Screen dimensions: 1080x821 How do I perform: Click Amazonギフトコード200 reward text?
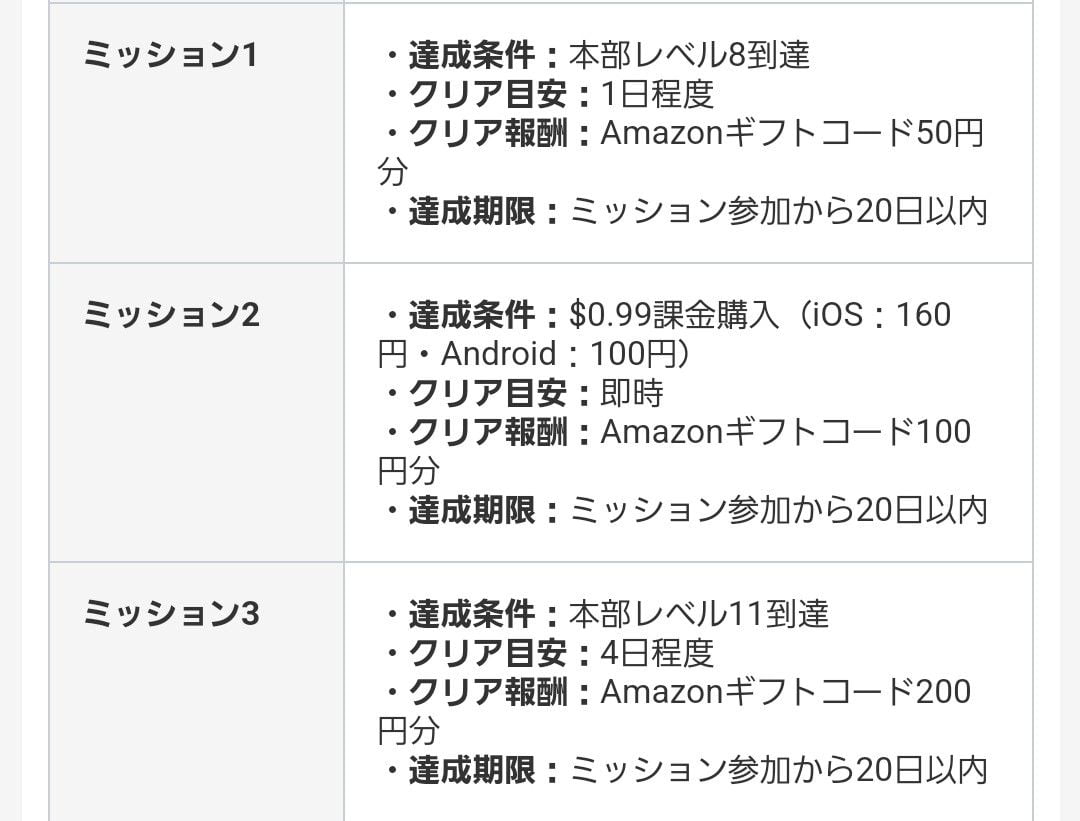point(785,692)
